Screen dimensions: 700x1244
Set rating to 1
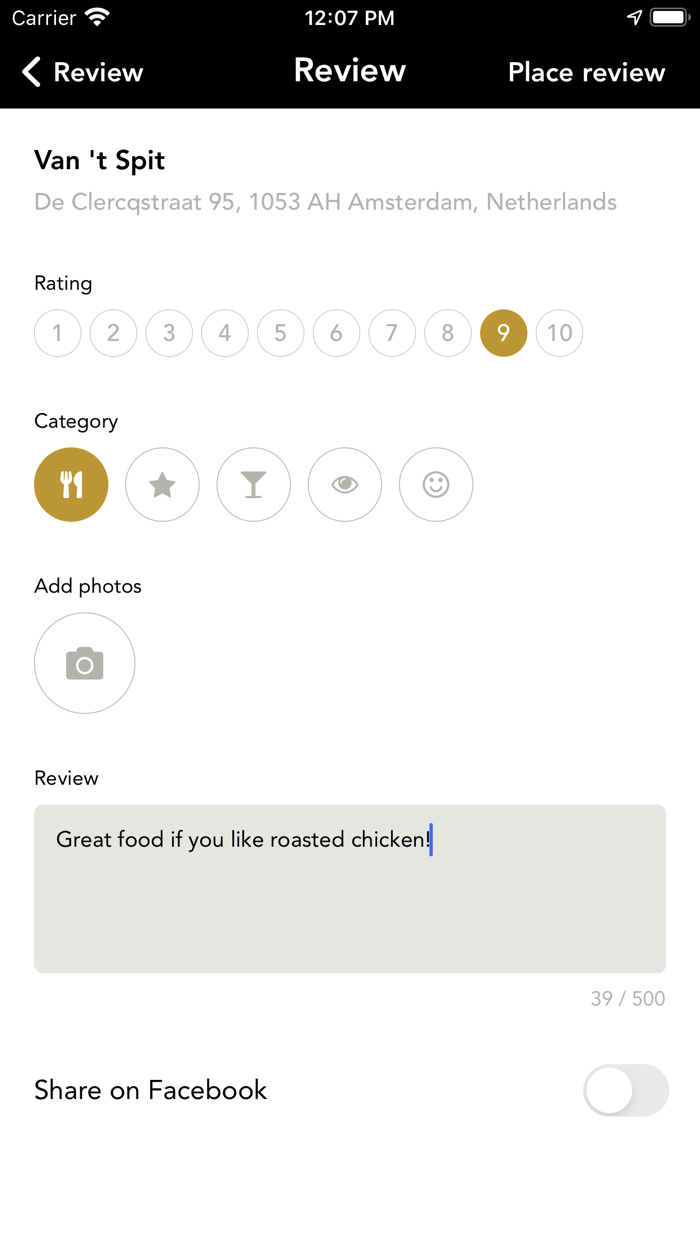(58, 333)
